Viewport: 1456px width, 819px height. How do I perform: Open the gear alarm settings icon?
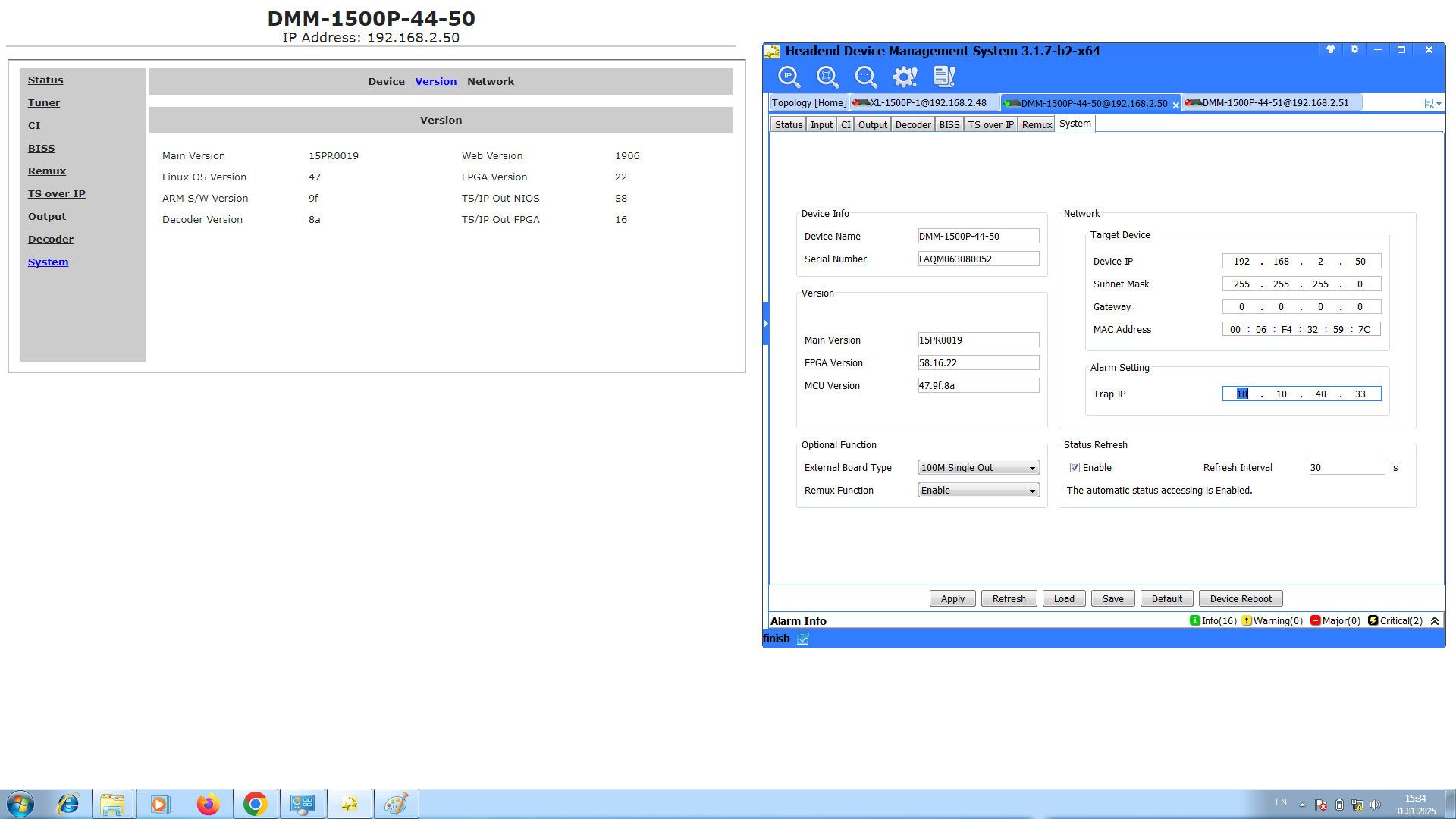(x=905, y=77)
